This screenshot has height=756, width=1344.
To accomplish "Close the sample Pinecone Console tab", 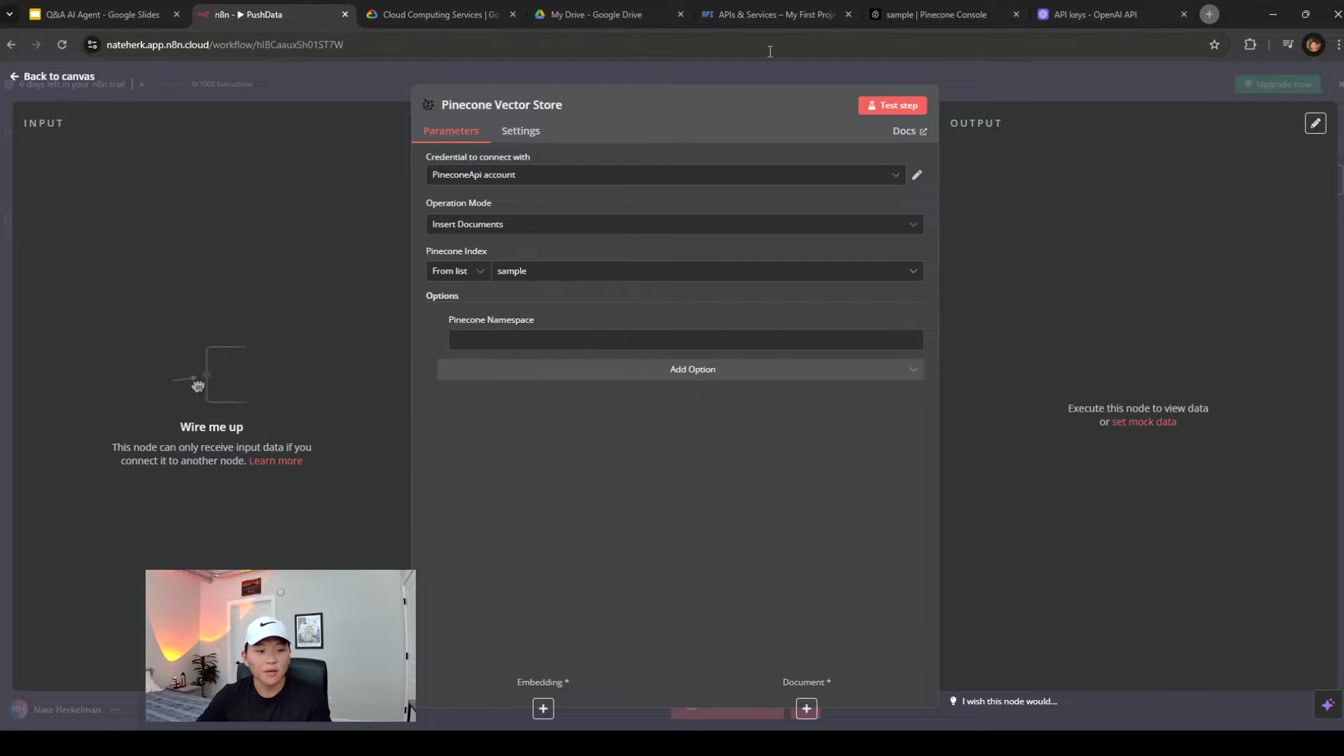I will [1016, 15].
